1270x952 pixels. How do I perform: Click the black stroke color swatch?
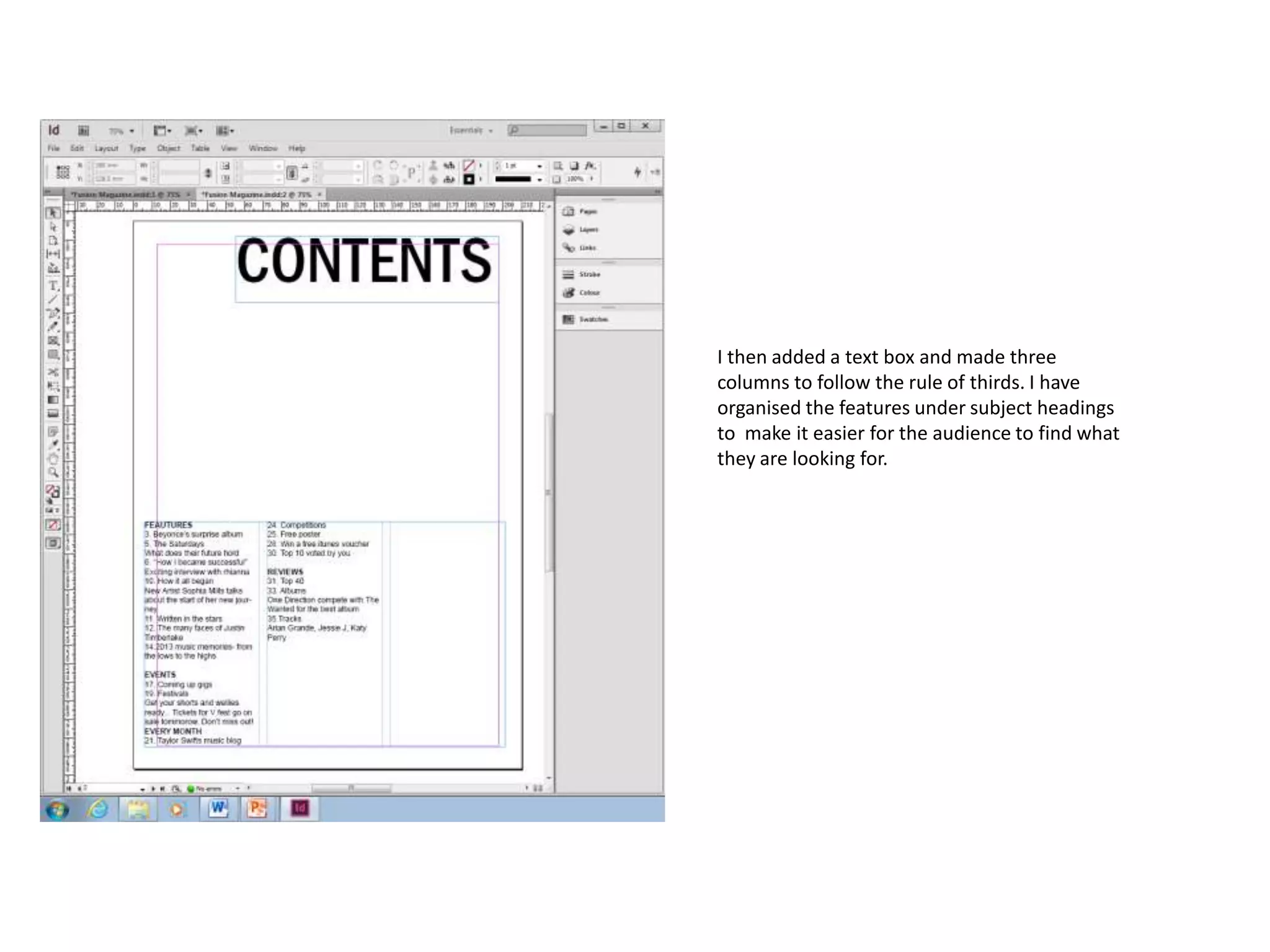click(469, 179)
